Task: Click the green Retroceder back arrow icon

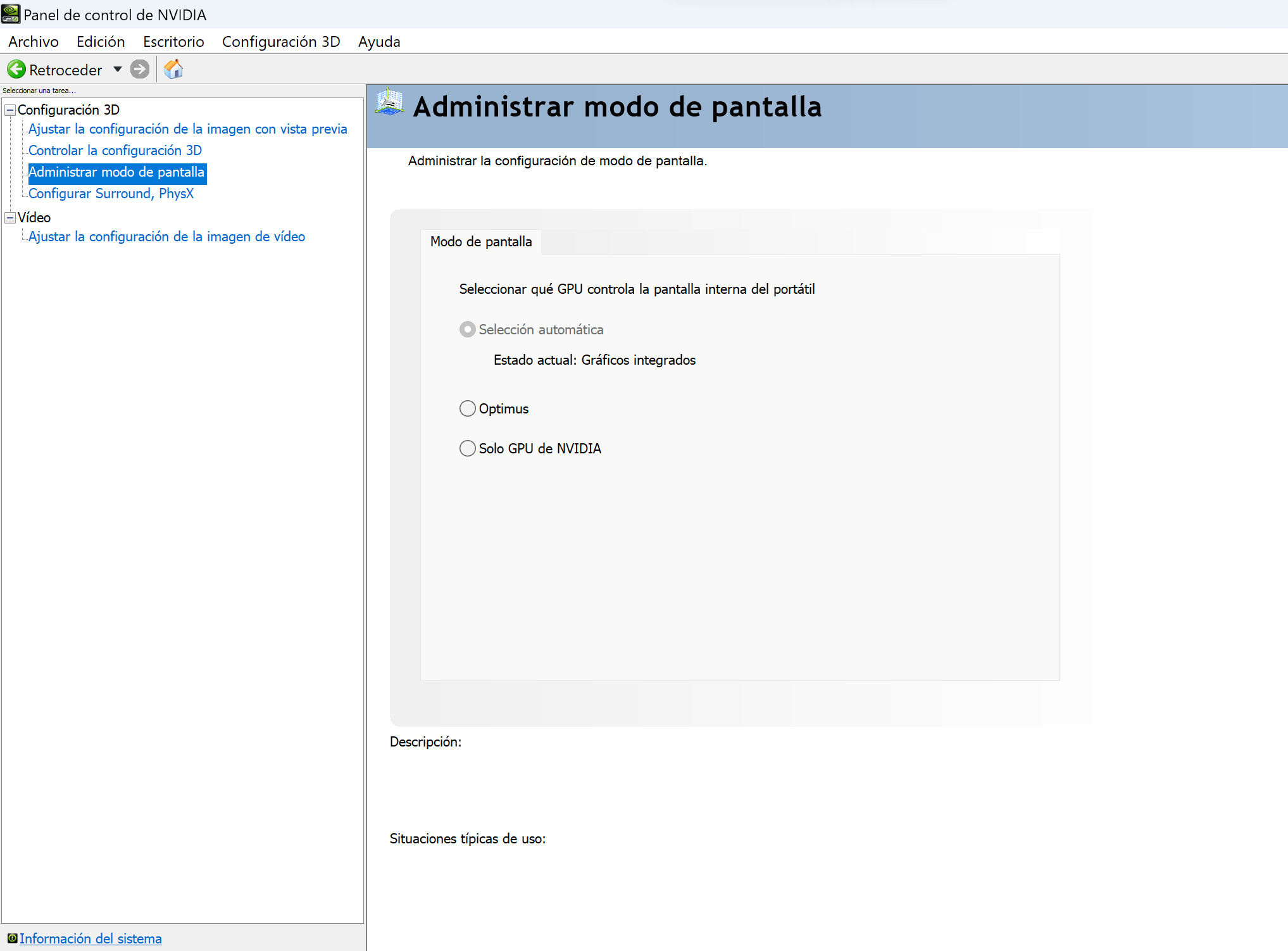Action: (16, 69)
